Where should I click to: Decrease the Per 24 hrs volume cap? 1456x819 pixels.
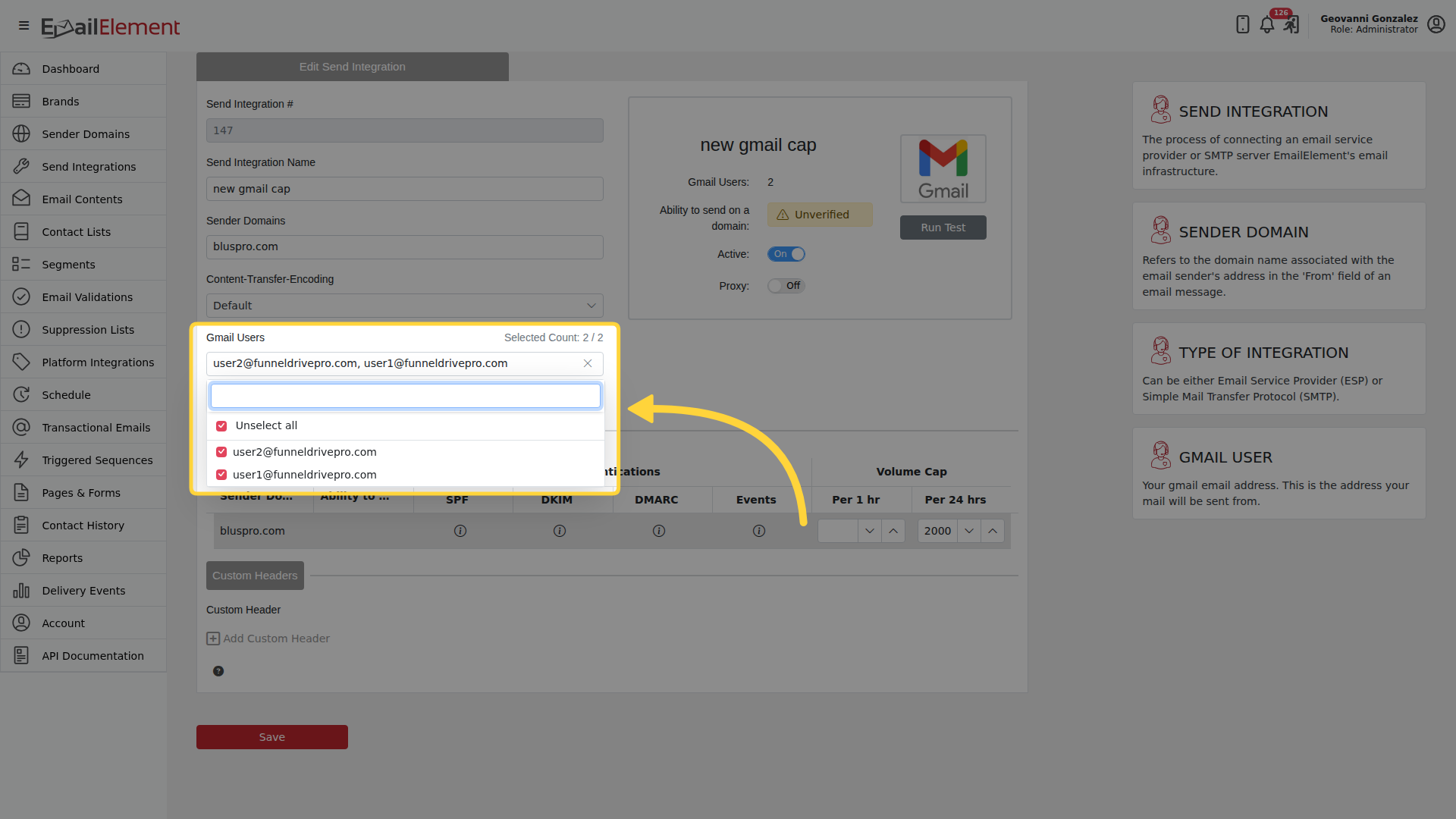point(969,531)
